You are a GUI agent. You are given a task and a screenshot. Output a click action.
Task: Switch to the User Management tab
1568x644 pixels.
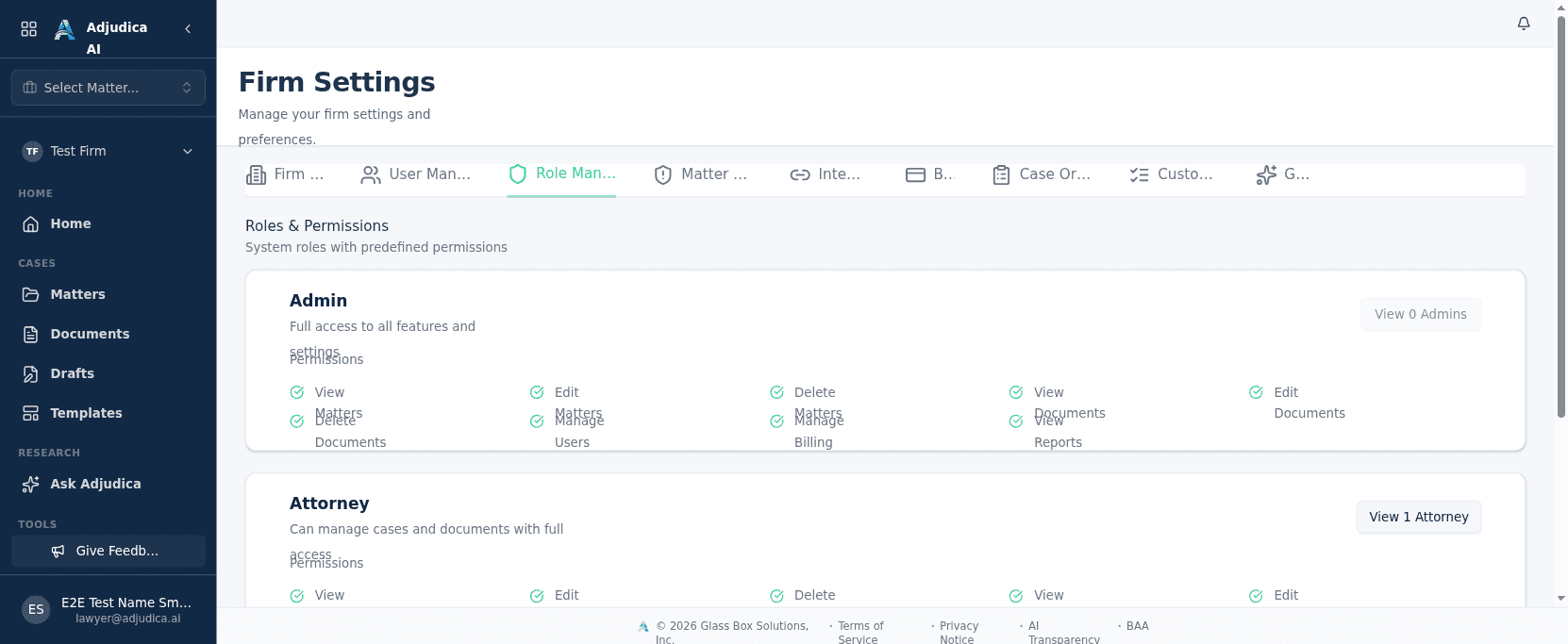click(x=416, y=174)
